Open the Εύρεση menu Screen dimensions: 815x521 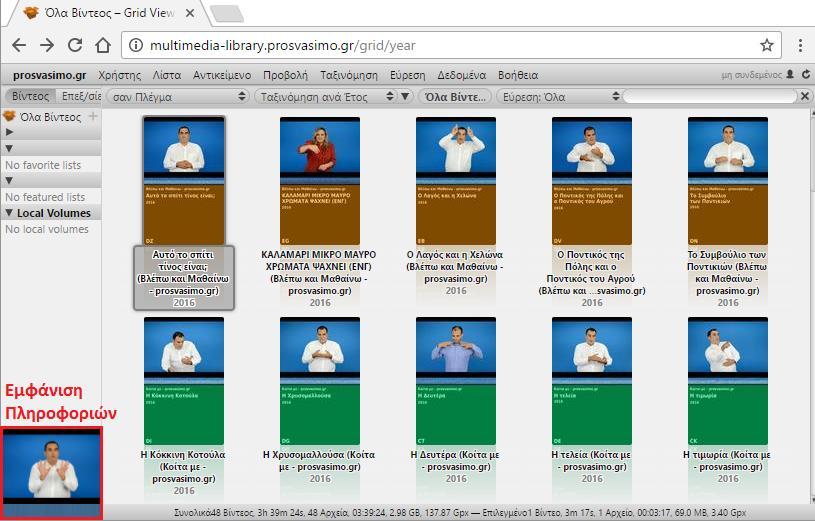[x=408, y=75]
